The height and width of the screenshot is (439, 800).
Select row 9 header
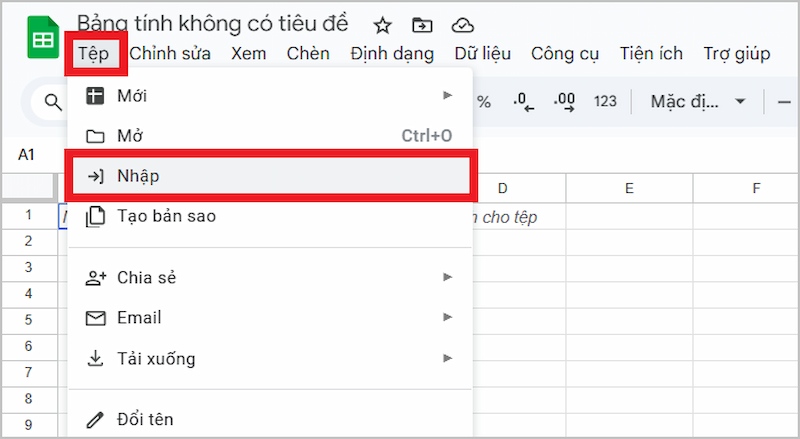[x=29, y=425]
